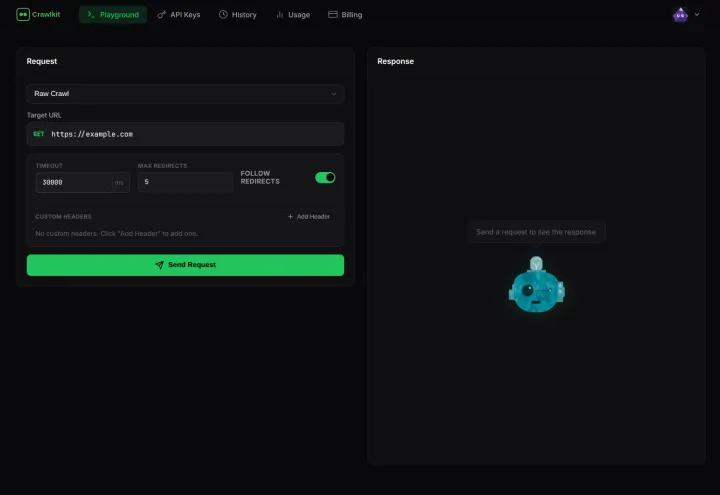Open the Billing tab
720x495 pixels.
tap(345, 15)
